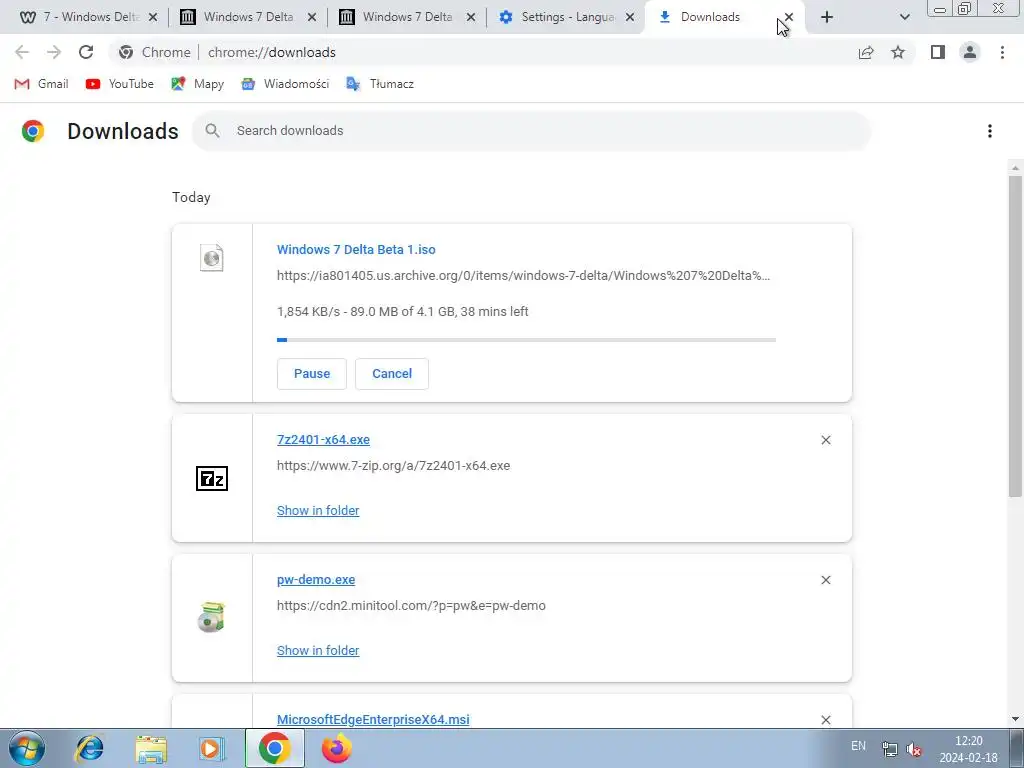
Task: Switch to the '7 - Windows Delta' tab
Action: coord(80,17)
